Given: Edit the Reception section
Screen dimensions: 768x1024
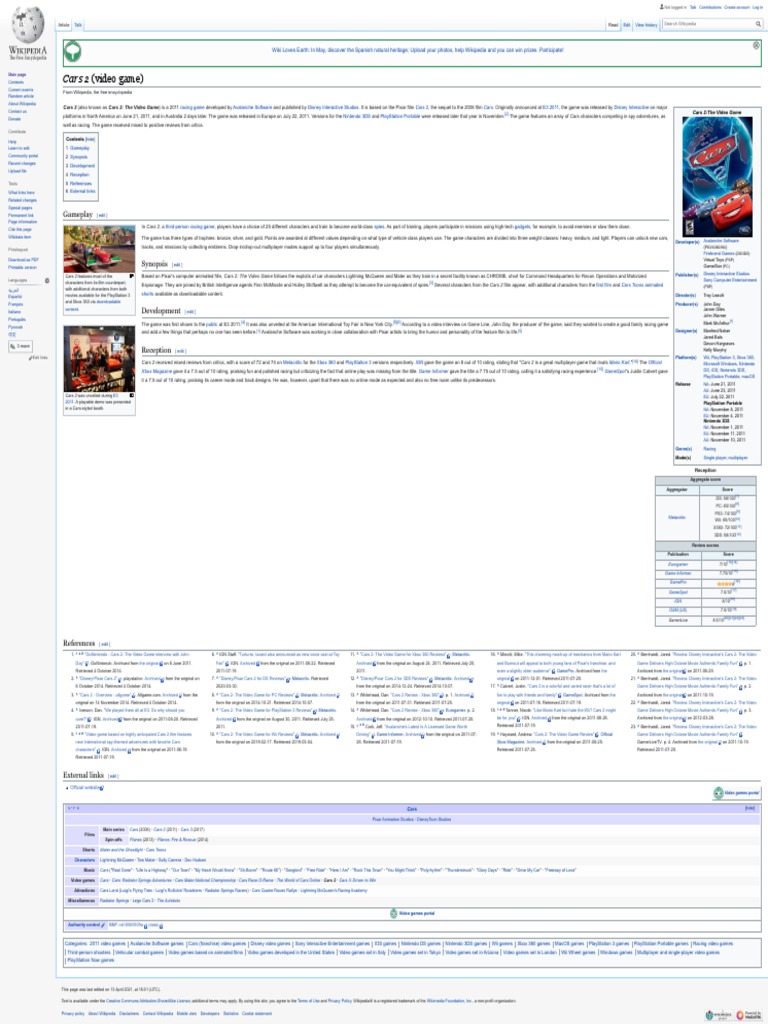Looking at the screenshot, I should (x=181, y=351).
